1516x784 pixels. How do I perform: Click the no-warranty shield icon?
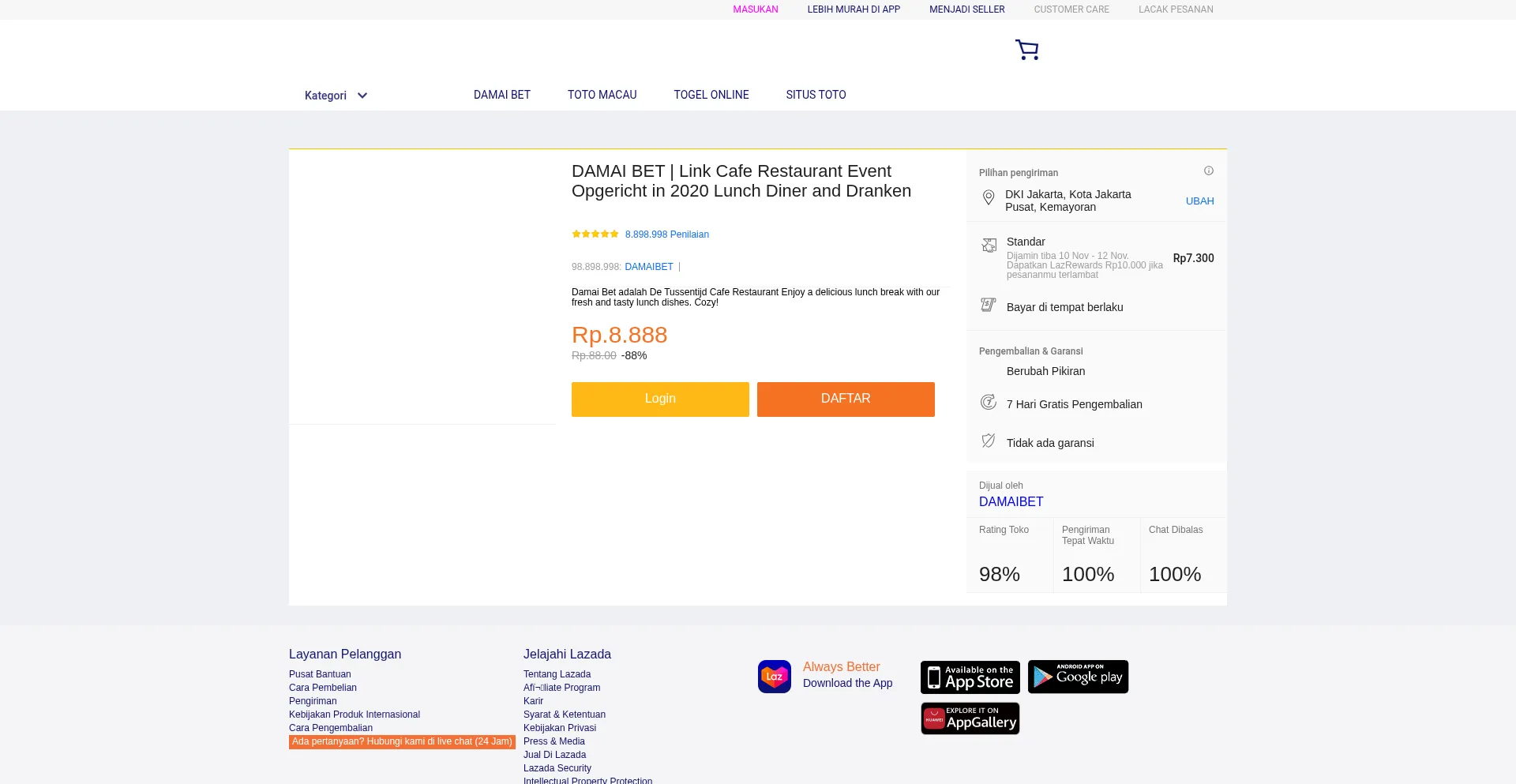click(988, 441)
